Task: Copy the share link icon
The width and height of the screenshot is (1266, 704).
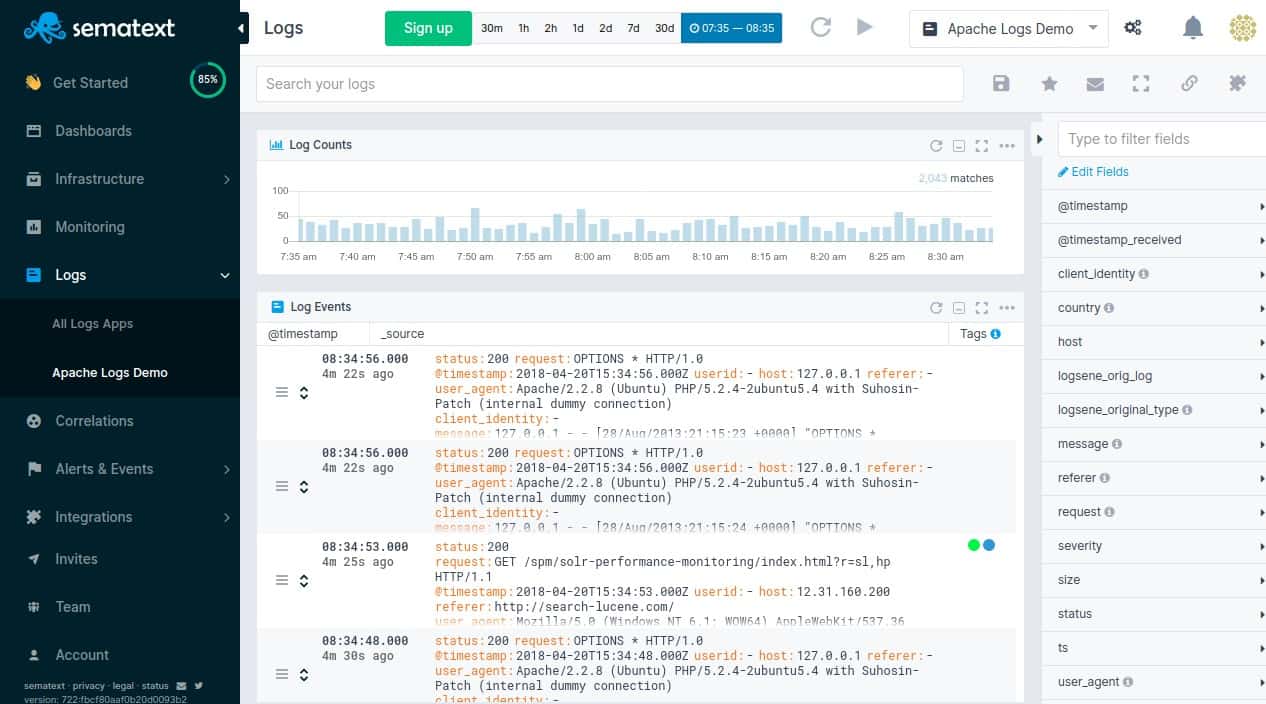Action: [1189, 84]
